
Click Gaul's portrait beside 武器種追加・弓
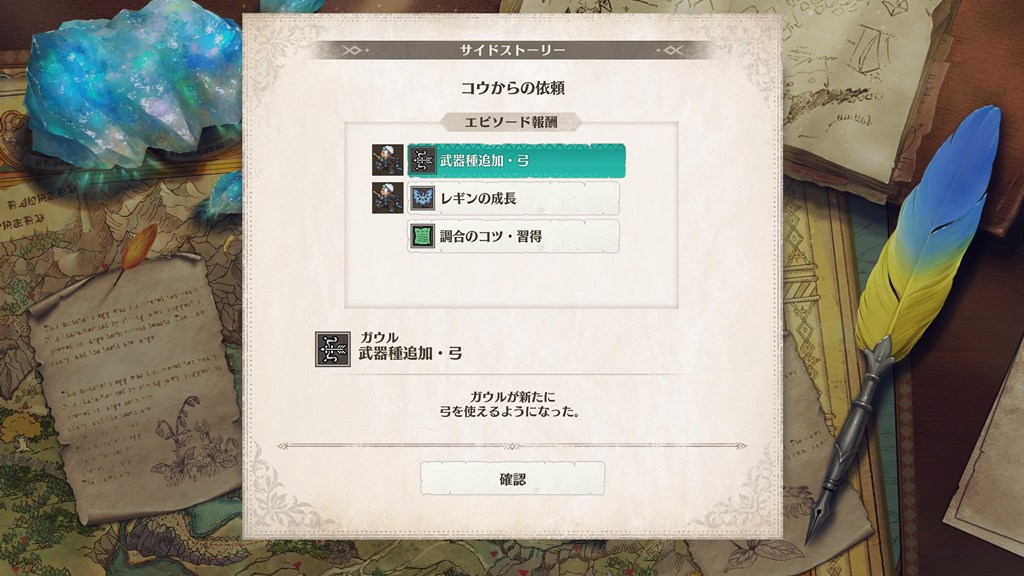coord(387,161)
